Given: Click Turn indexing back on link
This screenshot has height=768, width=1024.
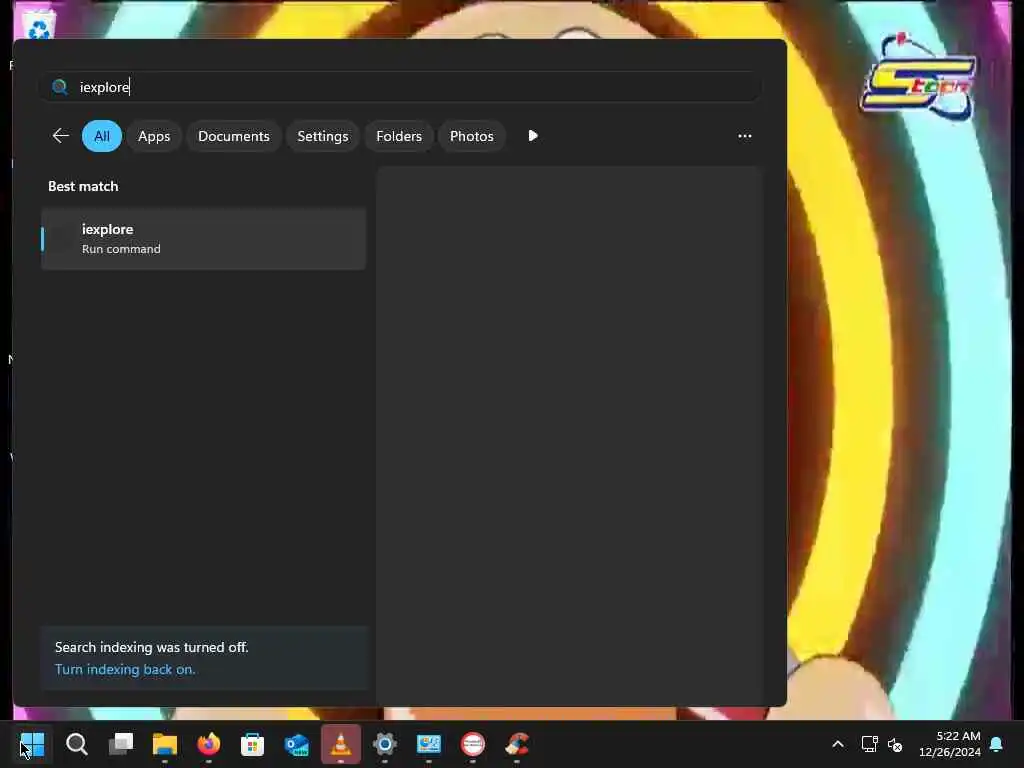Looking at the screenshot, I should click(x=125, y=669).
